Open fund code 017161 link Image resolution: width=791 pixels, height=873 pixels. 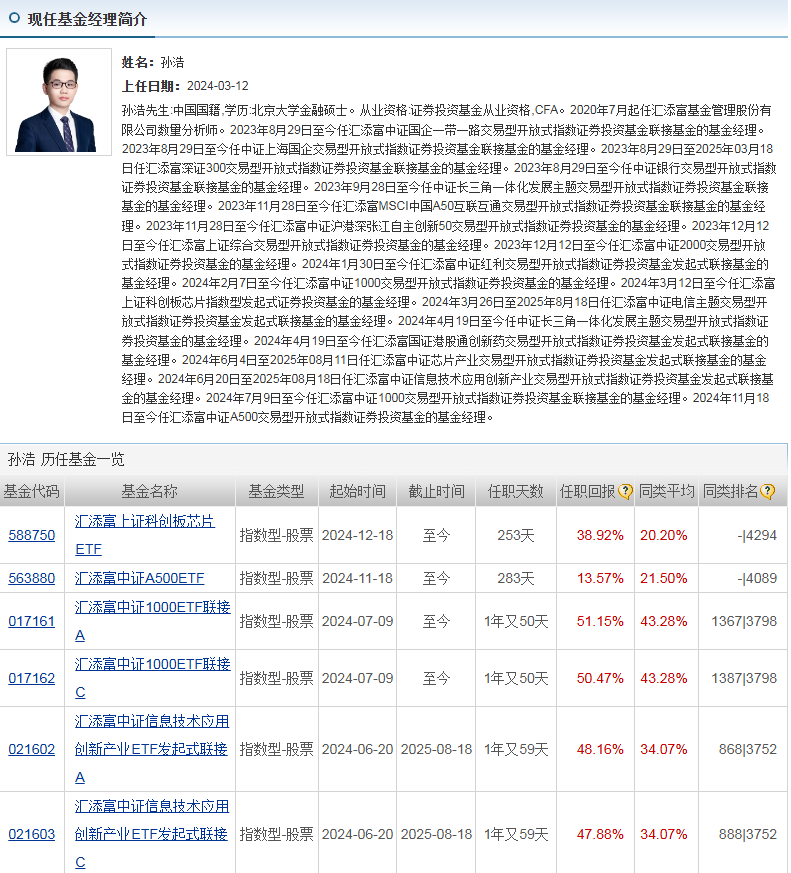pos(32,621)
